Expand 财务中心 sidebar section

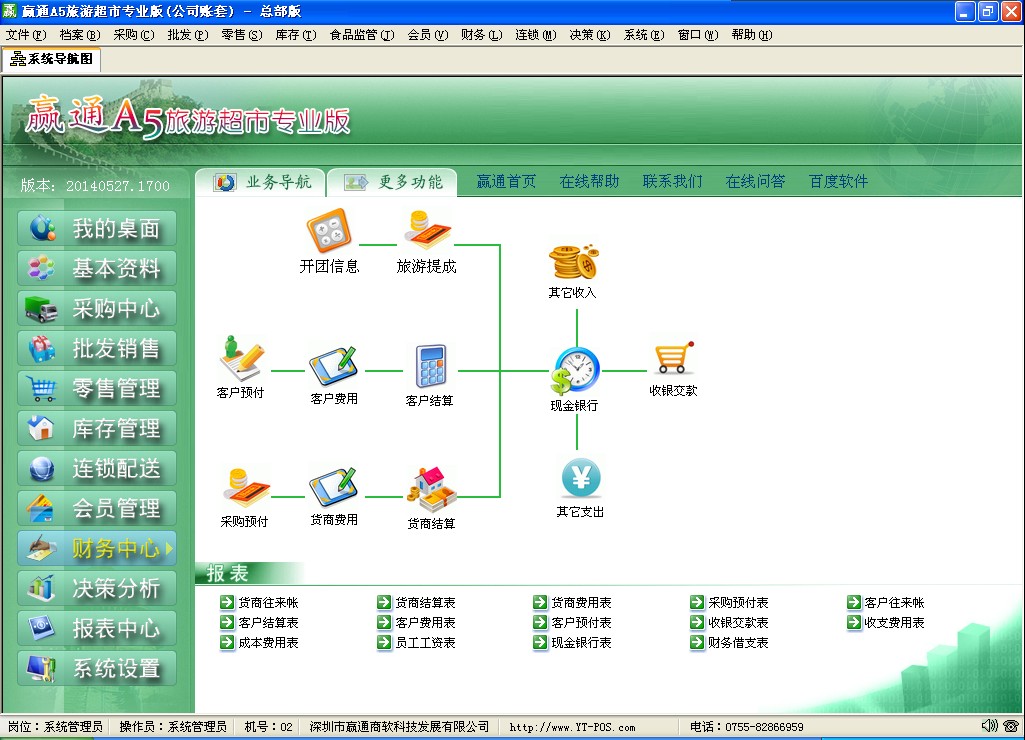[x=97, y=549]
